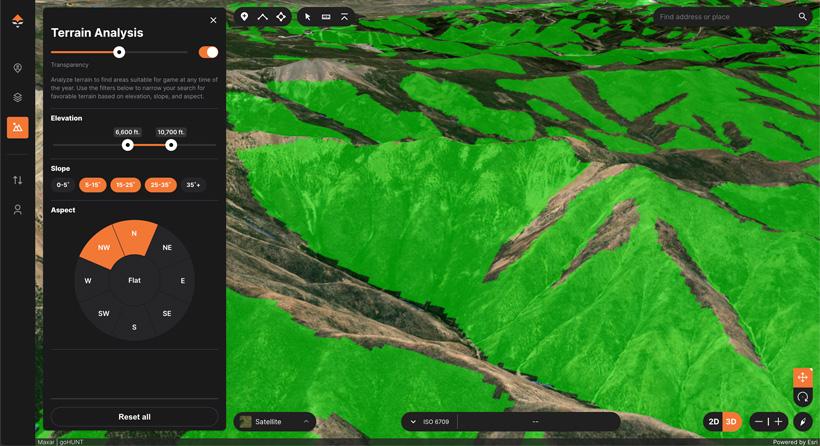Disable the 5-15° slope filter
This screenshot has height=446, width=820.
[93, 185]
